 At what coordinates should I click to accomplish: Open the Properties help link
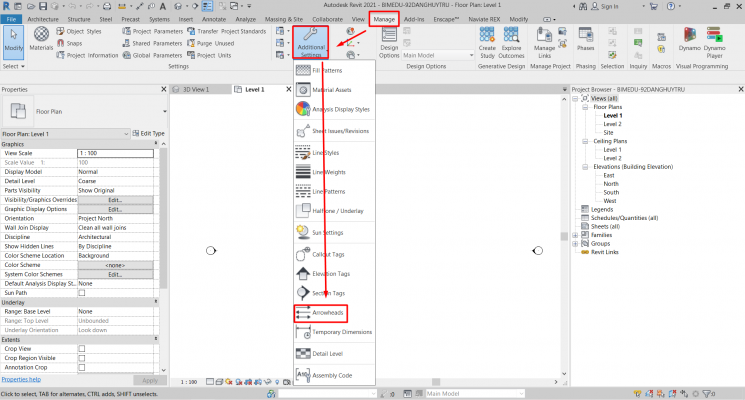pyautogui.click(x=21, y=380)
